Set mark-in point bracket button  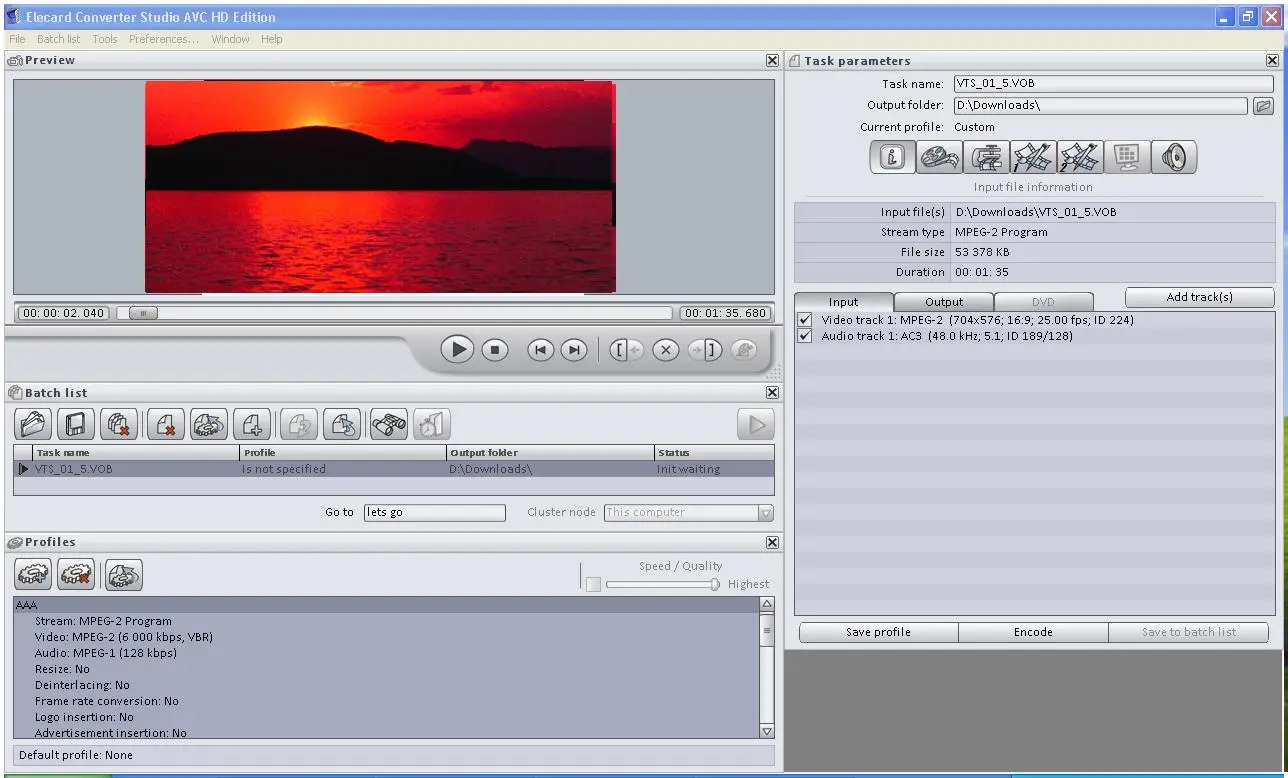[626, 350]
